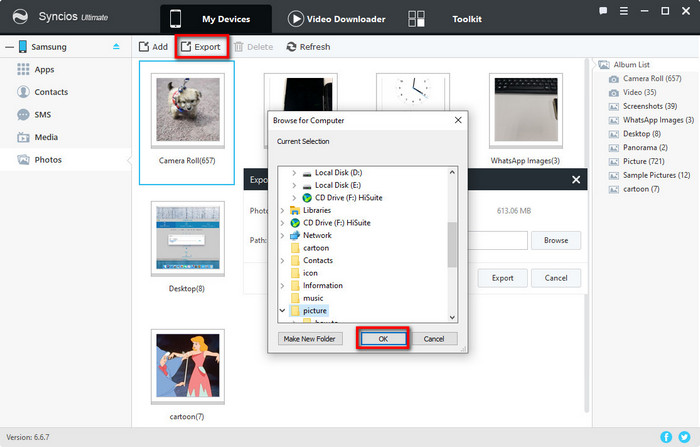The width and height of the screenshot is (700, 447).
Task: Expand Local Disk (D:) node
Action: point(294,172)
